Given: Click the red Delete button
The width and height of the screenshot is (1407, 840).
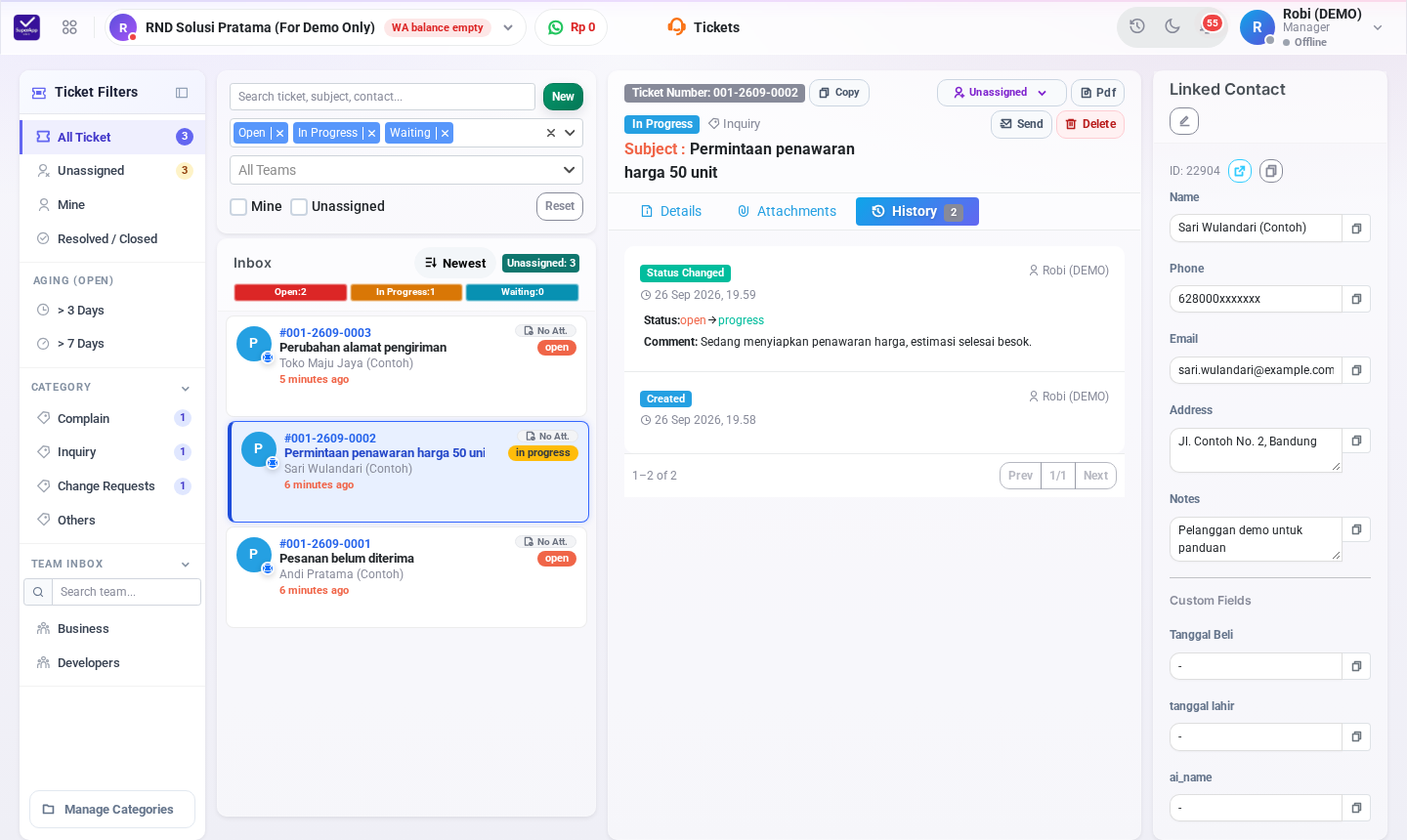Looking at the screenshot, I should [x=1090, y=124].
